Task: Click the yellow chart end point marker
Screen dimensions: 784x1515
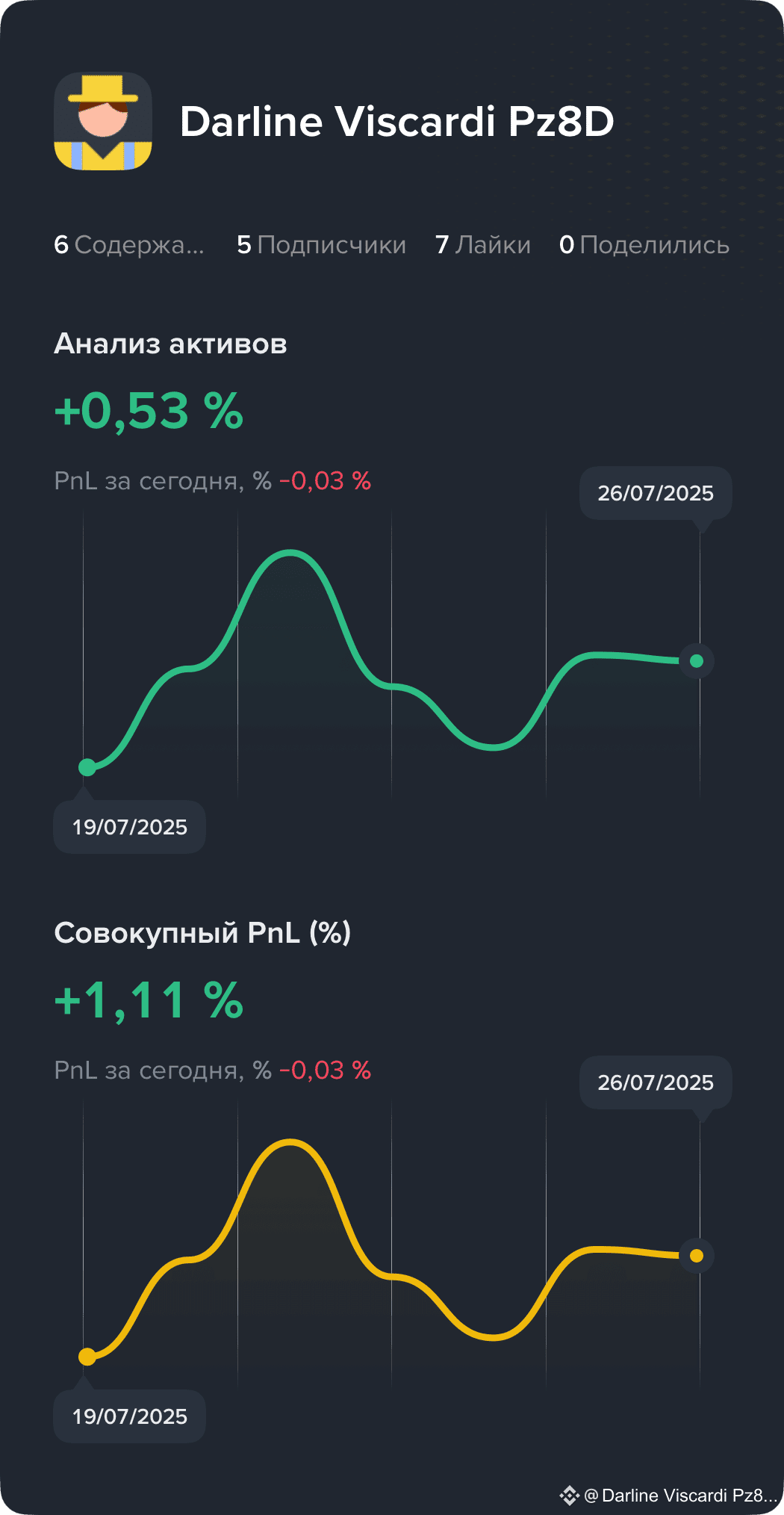Action: [697, 1256]
